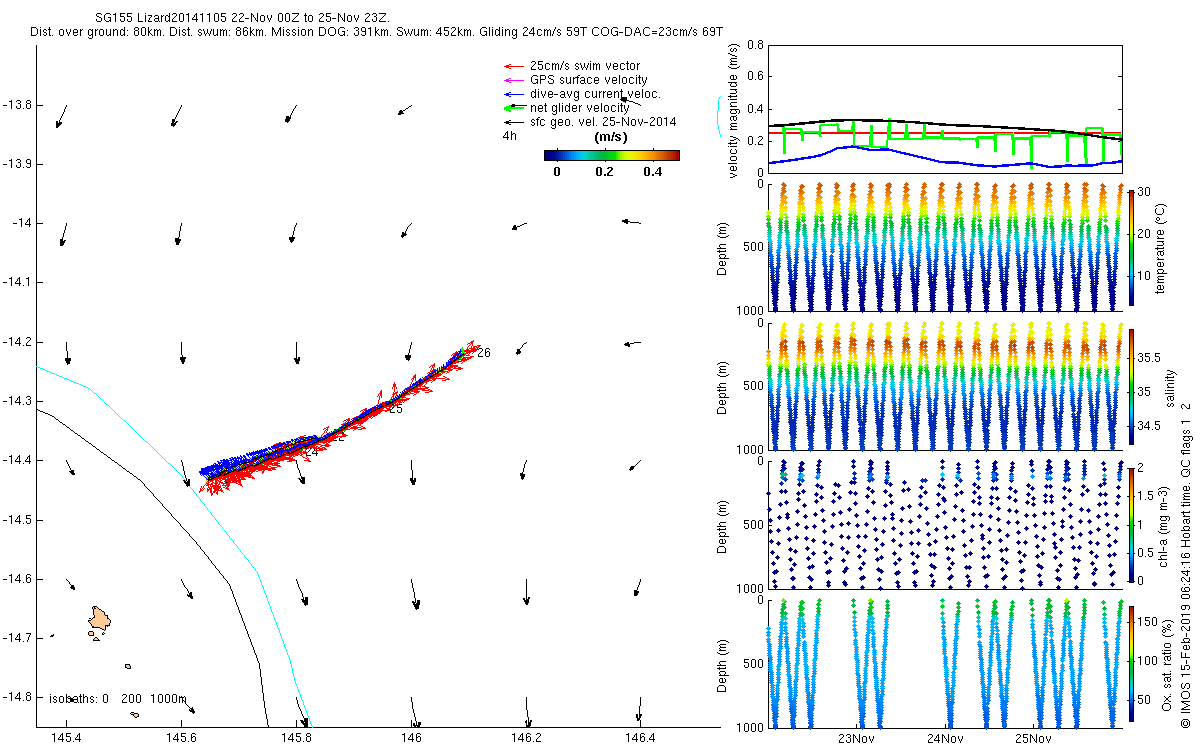Click the 'Ox. sat. ratio (%)' label

1169,664
